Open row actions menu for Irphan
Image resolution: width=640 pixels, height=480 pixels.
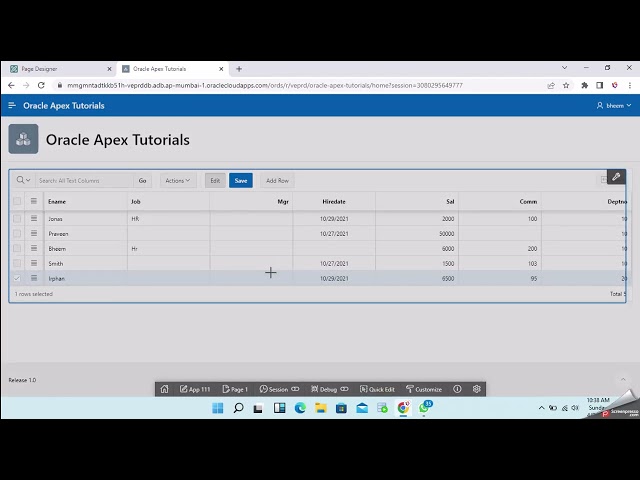pos(34,278)
